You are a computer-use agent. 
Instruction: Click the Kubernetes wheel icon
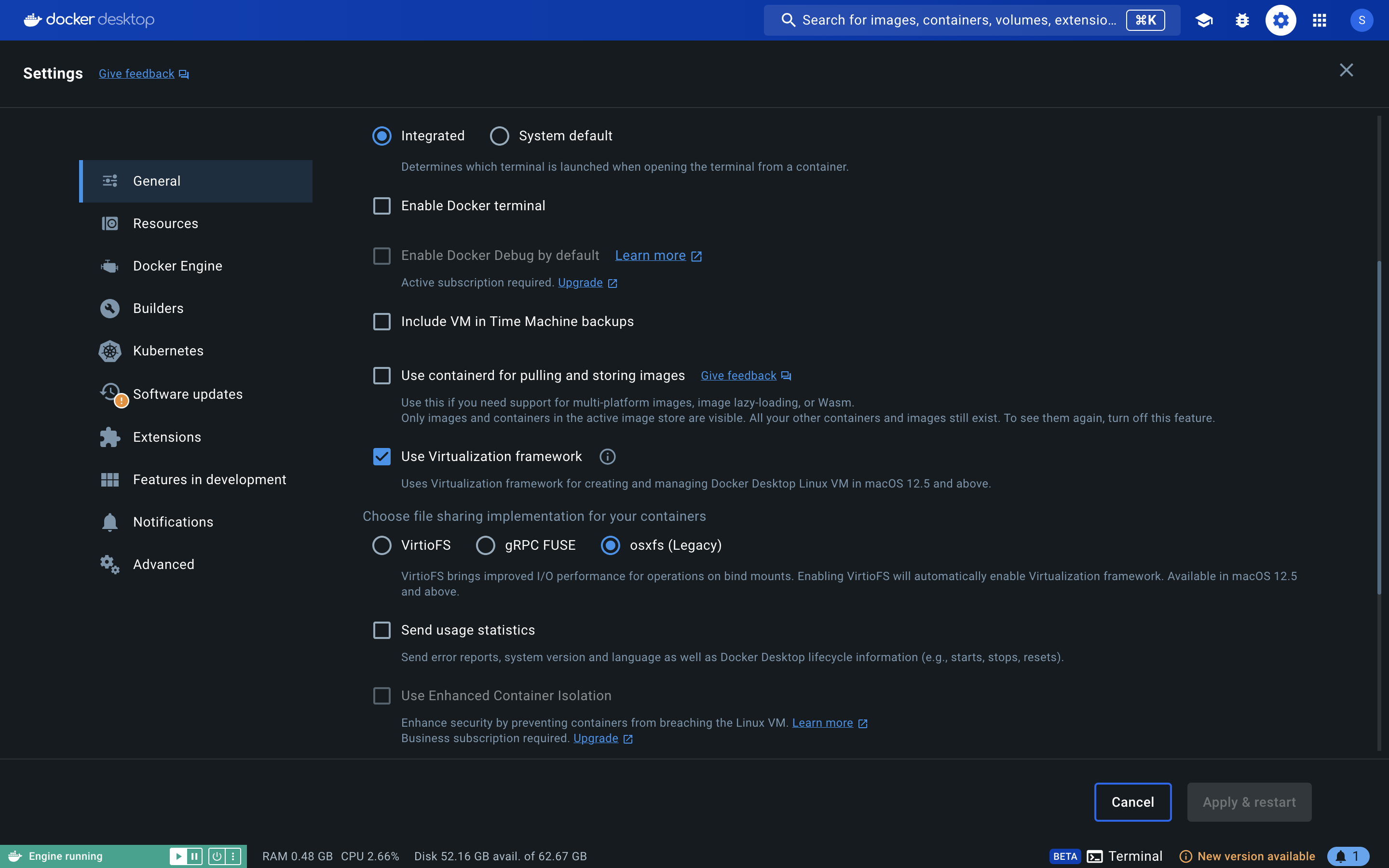point(109,351)
